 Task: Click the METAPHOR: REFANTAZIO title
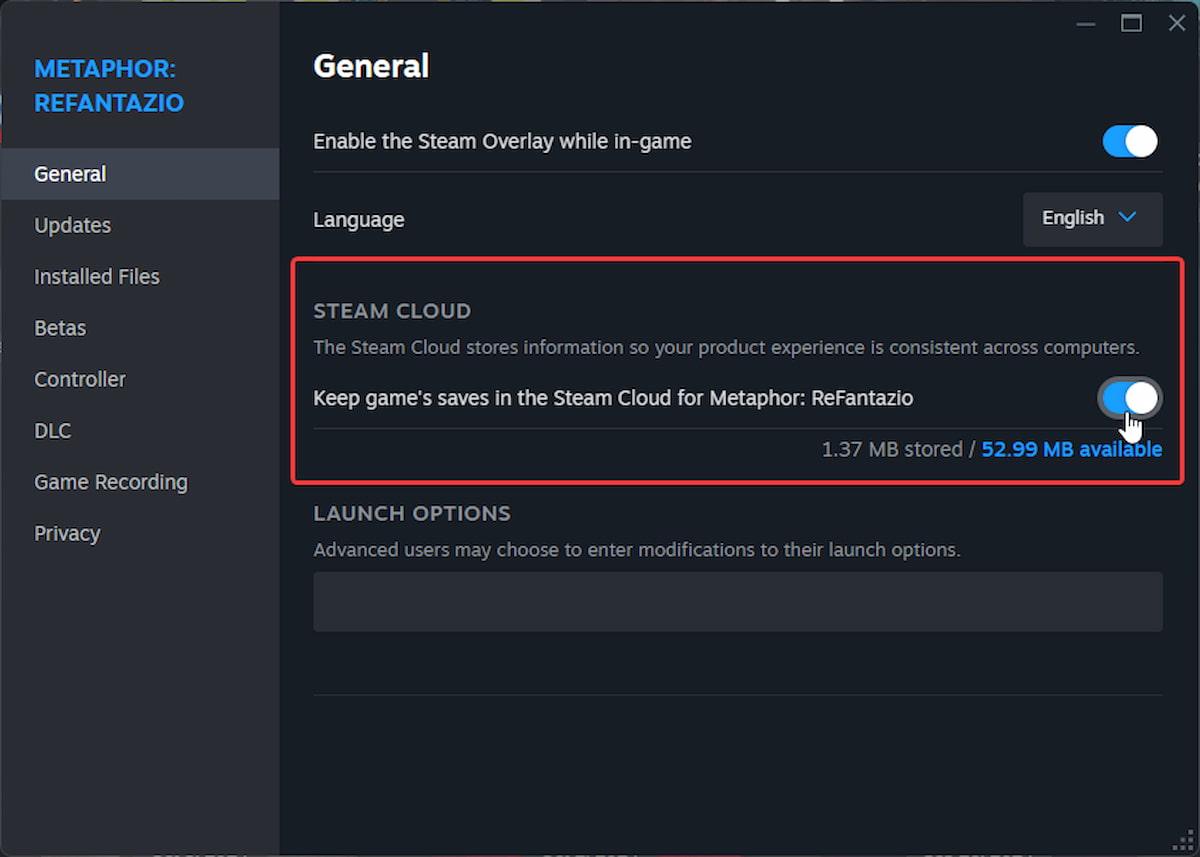tap(104, 85)
